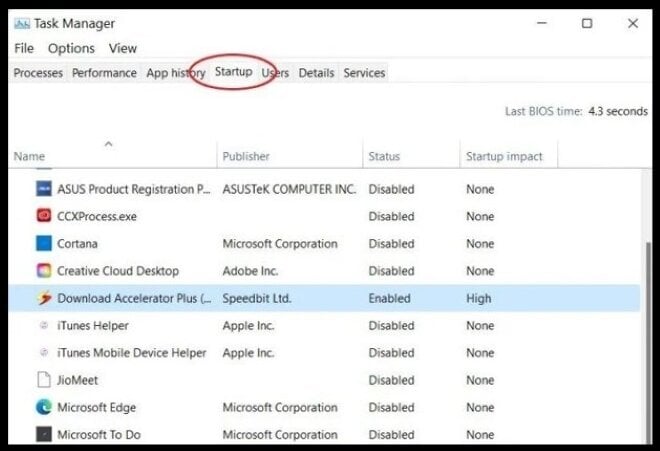Click Disabled status in the JioMeet row
660x451 pixels.
(391, 380)
